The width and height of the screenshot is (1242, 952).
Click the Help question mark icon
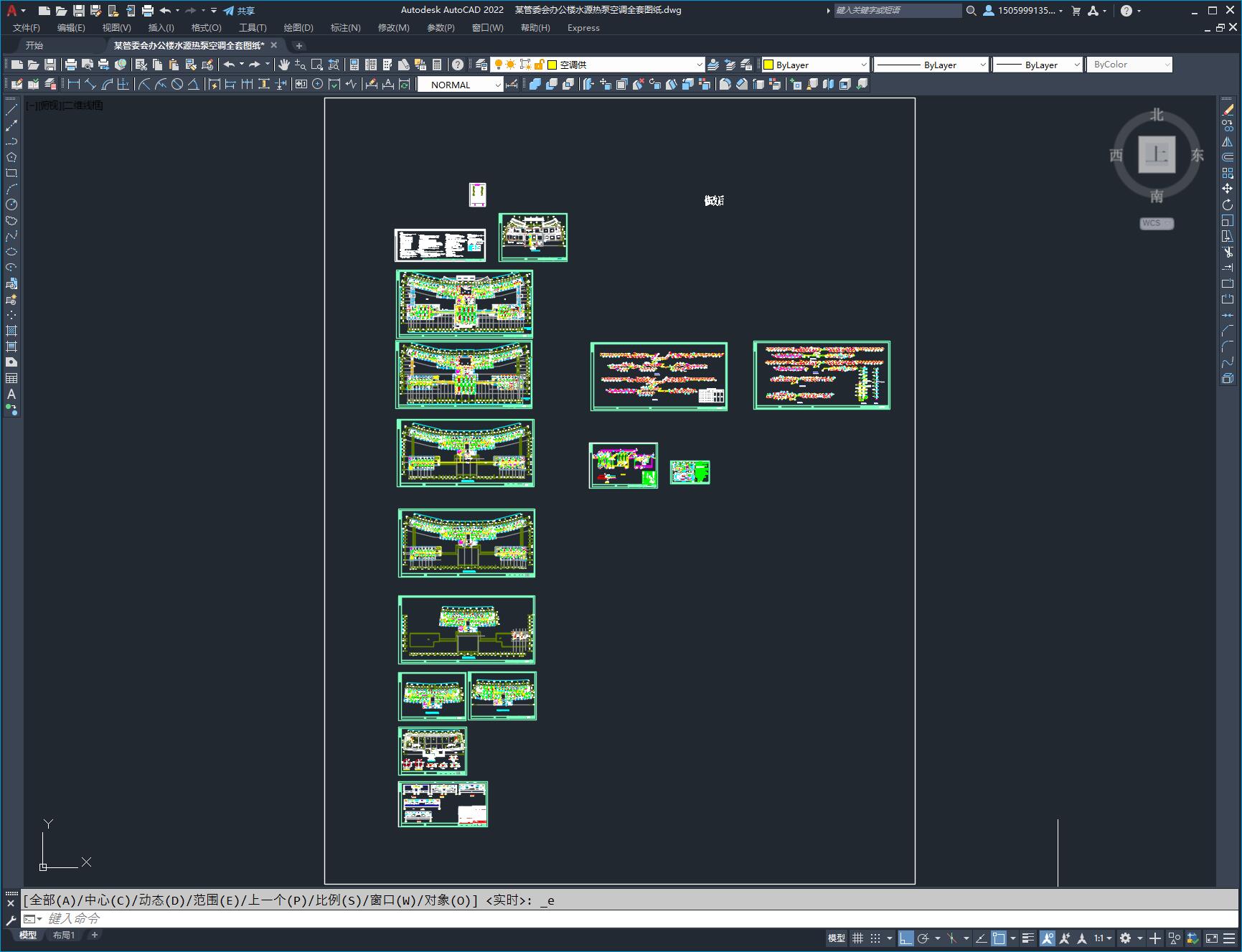point(458,65)
